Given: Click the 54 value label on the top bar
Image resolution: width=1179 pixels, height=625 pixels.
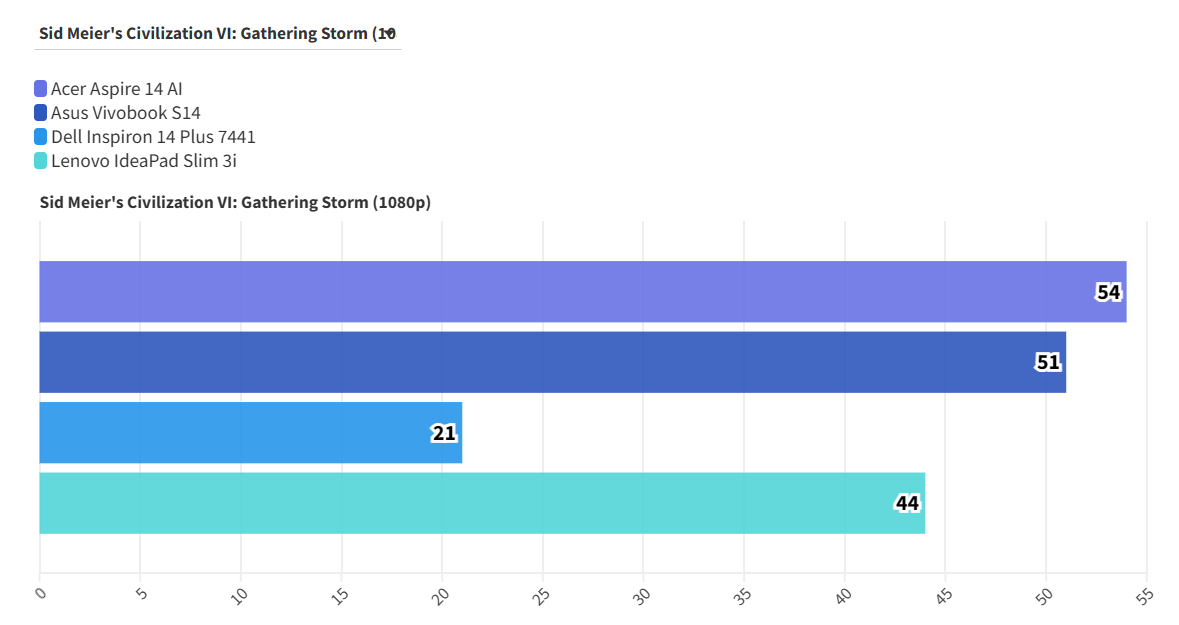Looking at the screenshot, I should 1108,292.
